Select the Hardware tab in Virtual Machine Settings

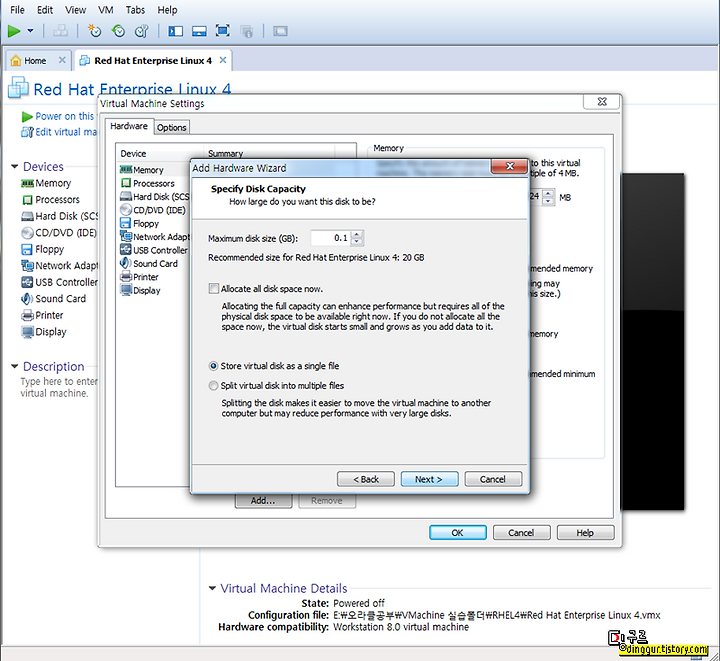click(129, 126)
